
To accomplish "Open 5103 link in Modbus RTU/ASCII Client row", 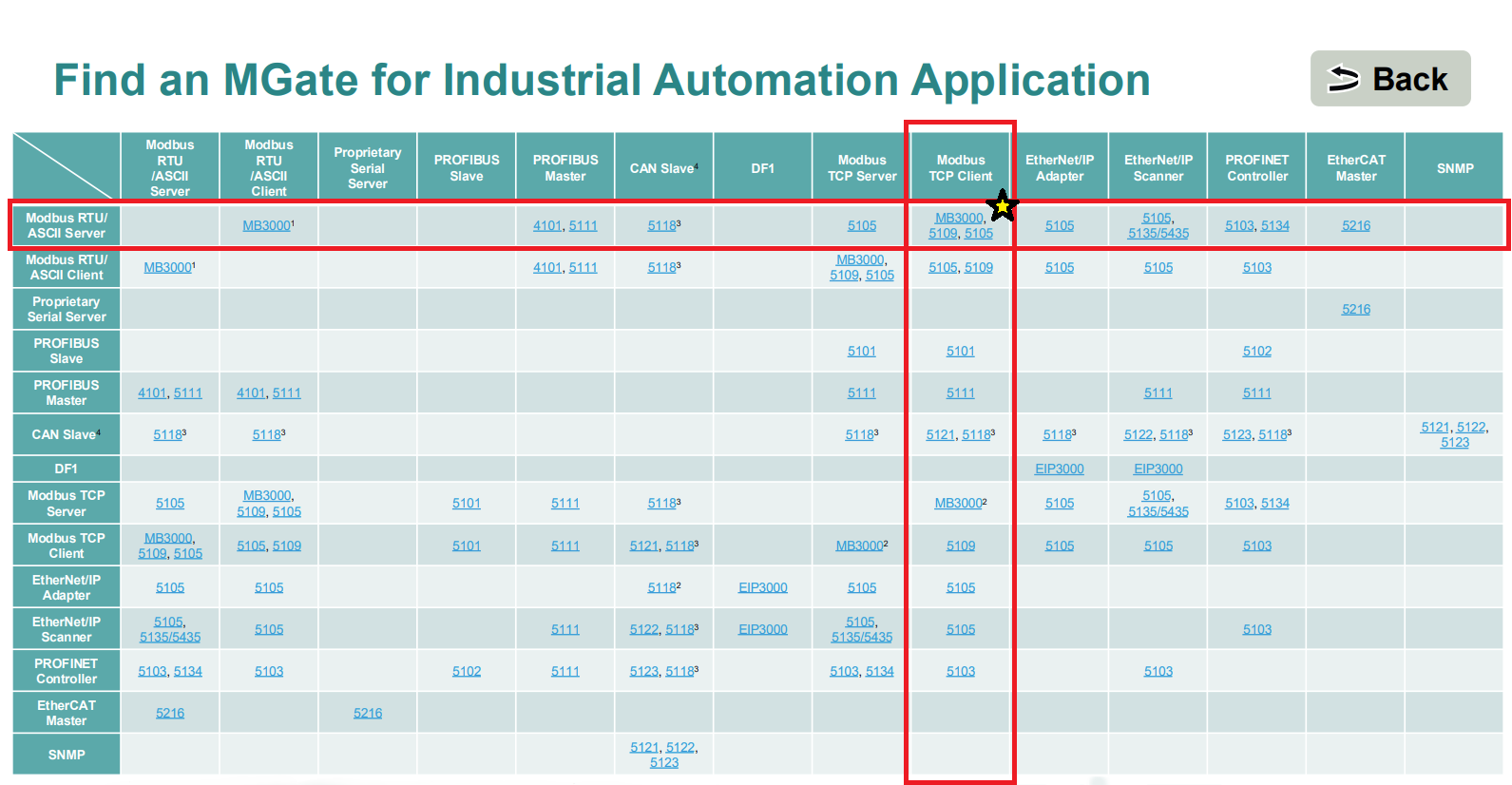I will [1257, 267].
